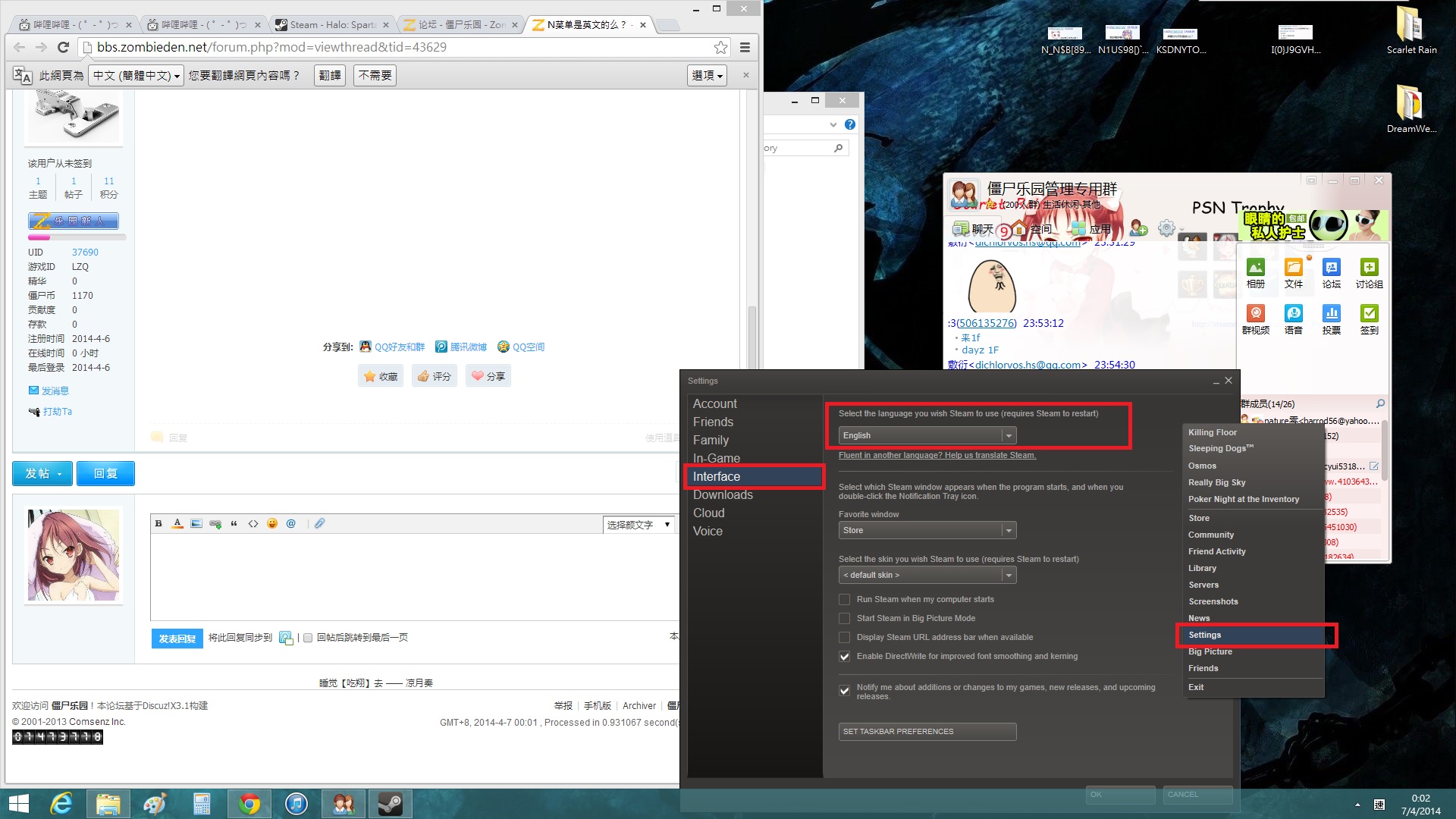Click the Tencent Weibo sync icon beside reply button
The image size is (1456, 819).
[x=286, y=638]
